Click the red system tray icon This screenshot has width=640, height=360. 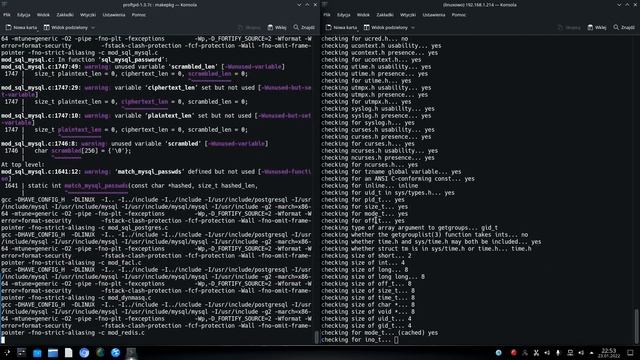pos(513,353)
